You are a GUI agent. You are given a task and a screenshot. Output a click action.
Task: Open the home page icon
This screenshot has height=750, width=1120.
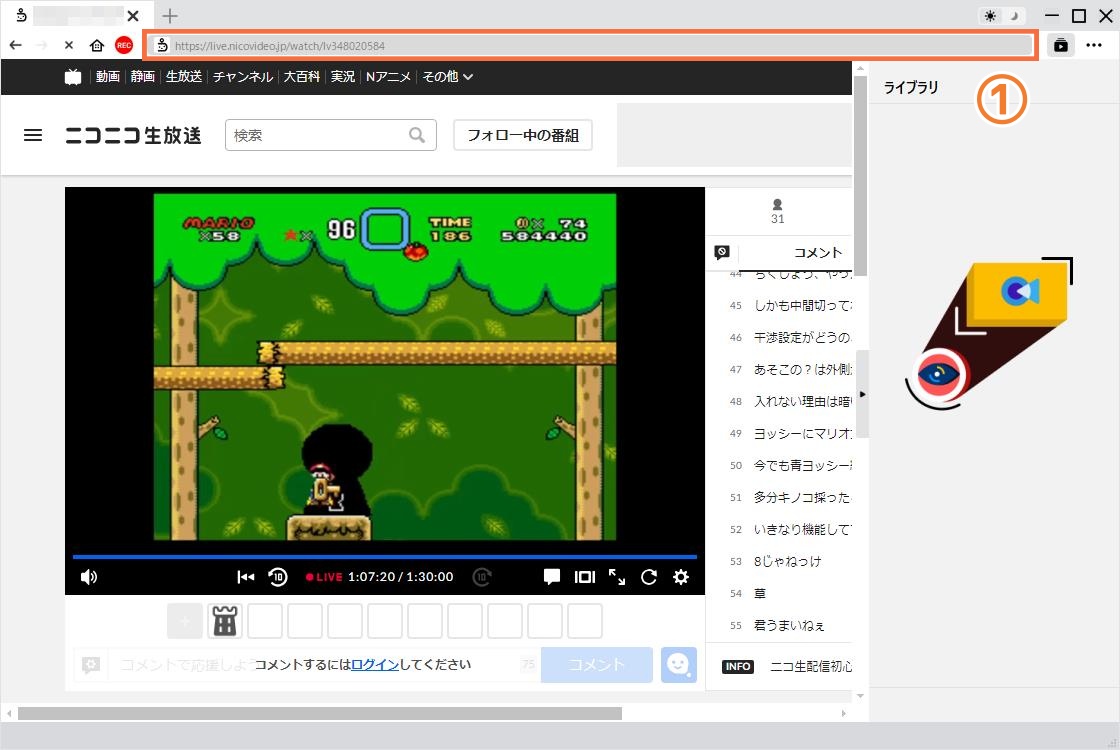coord(96,45)
